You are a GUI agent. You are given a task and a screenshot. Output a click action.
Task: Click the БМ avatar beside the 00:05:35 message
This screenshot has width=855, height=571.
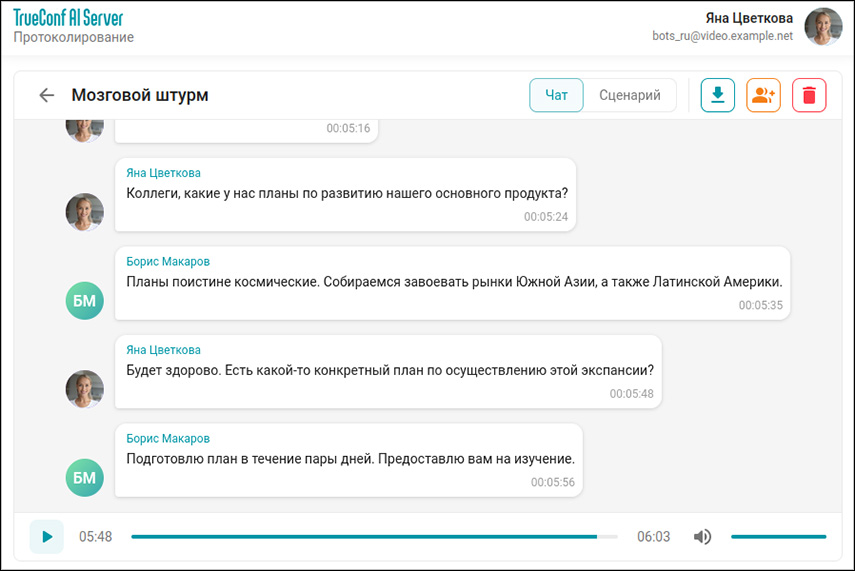click(85, 301)
